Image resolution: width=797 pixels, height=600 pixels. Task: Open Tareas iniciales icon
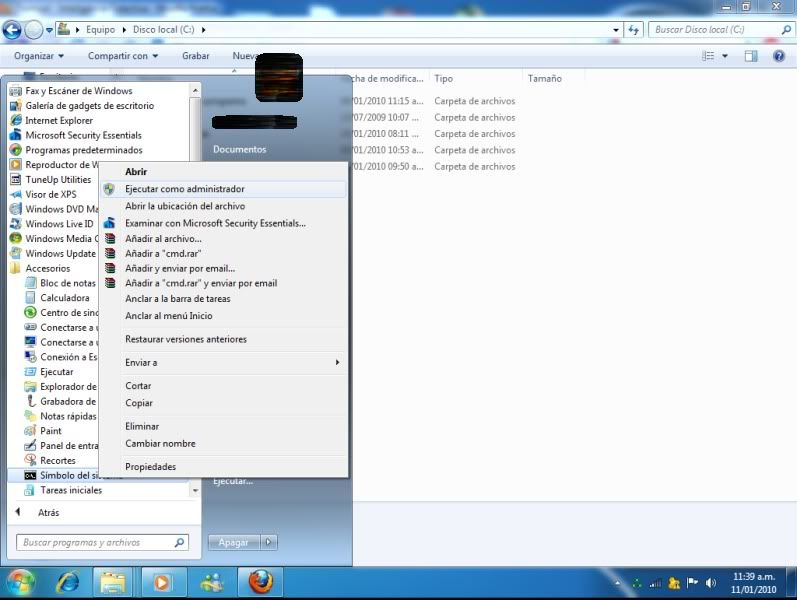[x=30, y=490]
